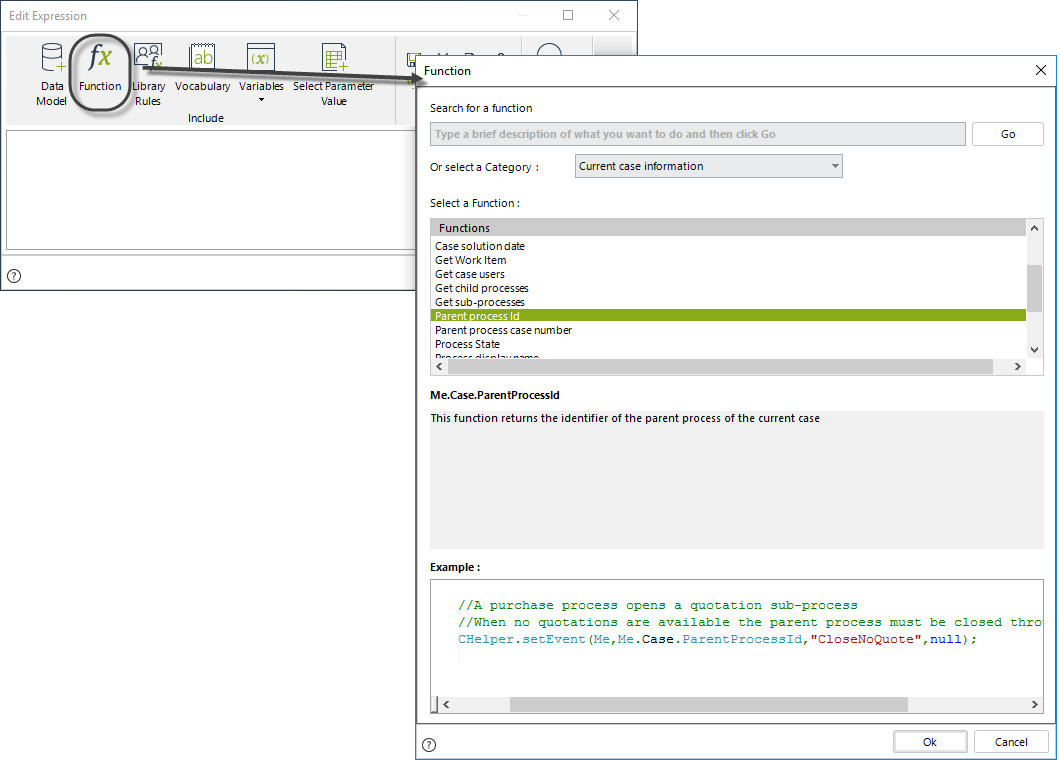Click inside the expression editor text area
Image resolution: width=1060 pixels, height=760 pixels.
[x=211, y=190]
